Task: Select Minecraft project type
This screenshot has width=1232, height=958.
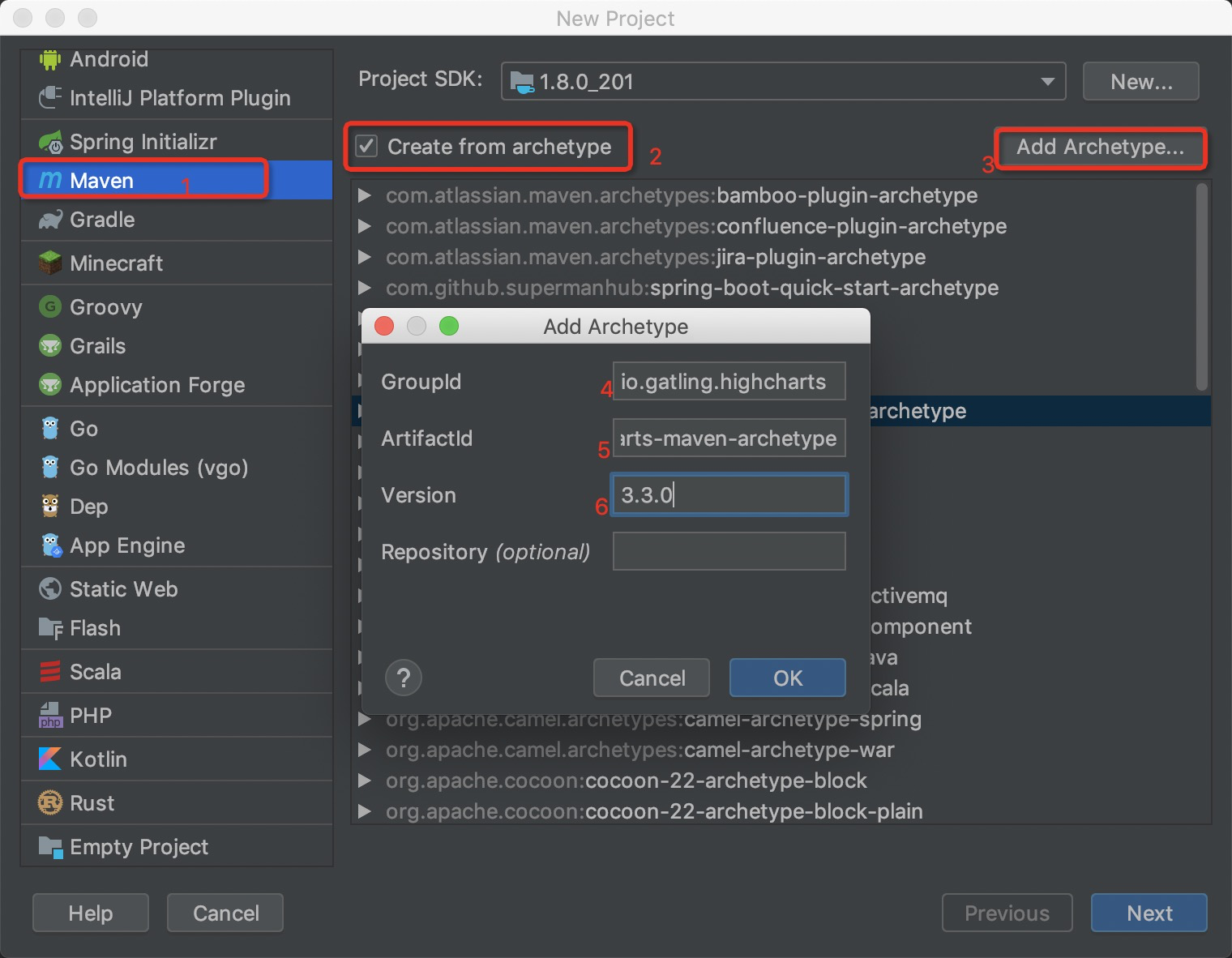Action: pyautogui.click(x=177, y=263)
